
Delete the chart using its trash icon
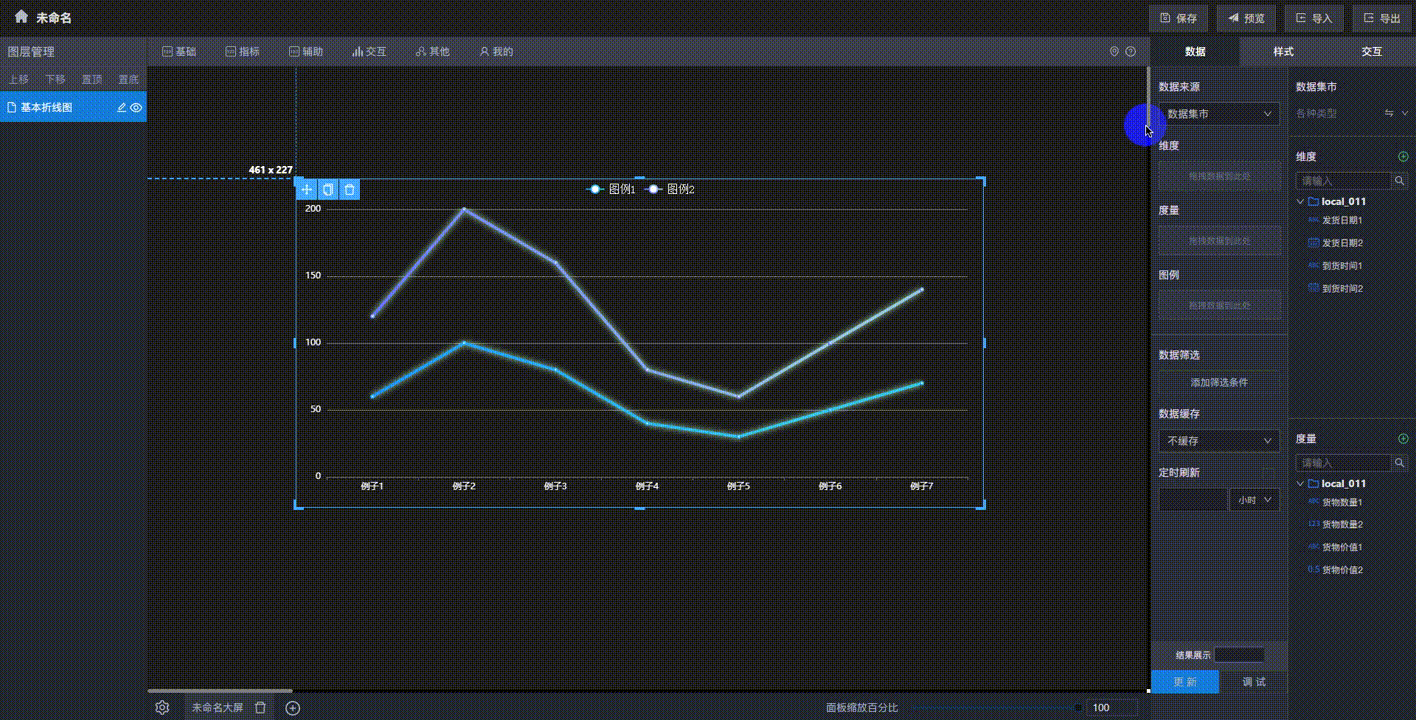click(x=349, y=190)
